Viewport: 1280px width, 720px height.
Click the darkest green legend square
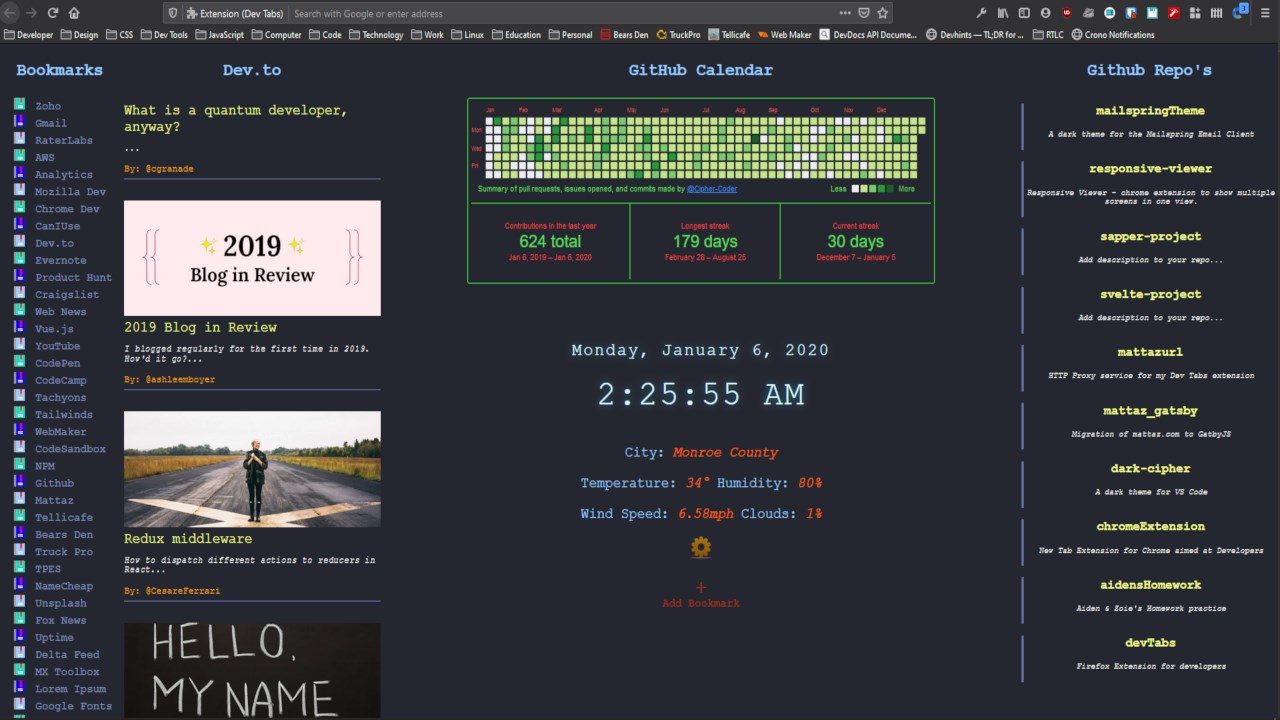890,188
